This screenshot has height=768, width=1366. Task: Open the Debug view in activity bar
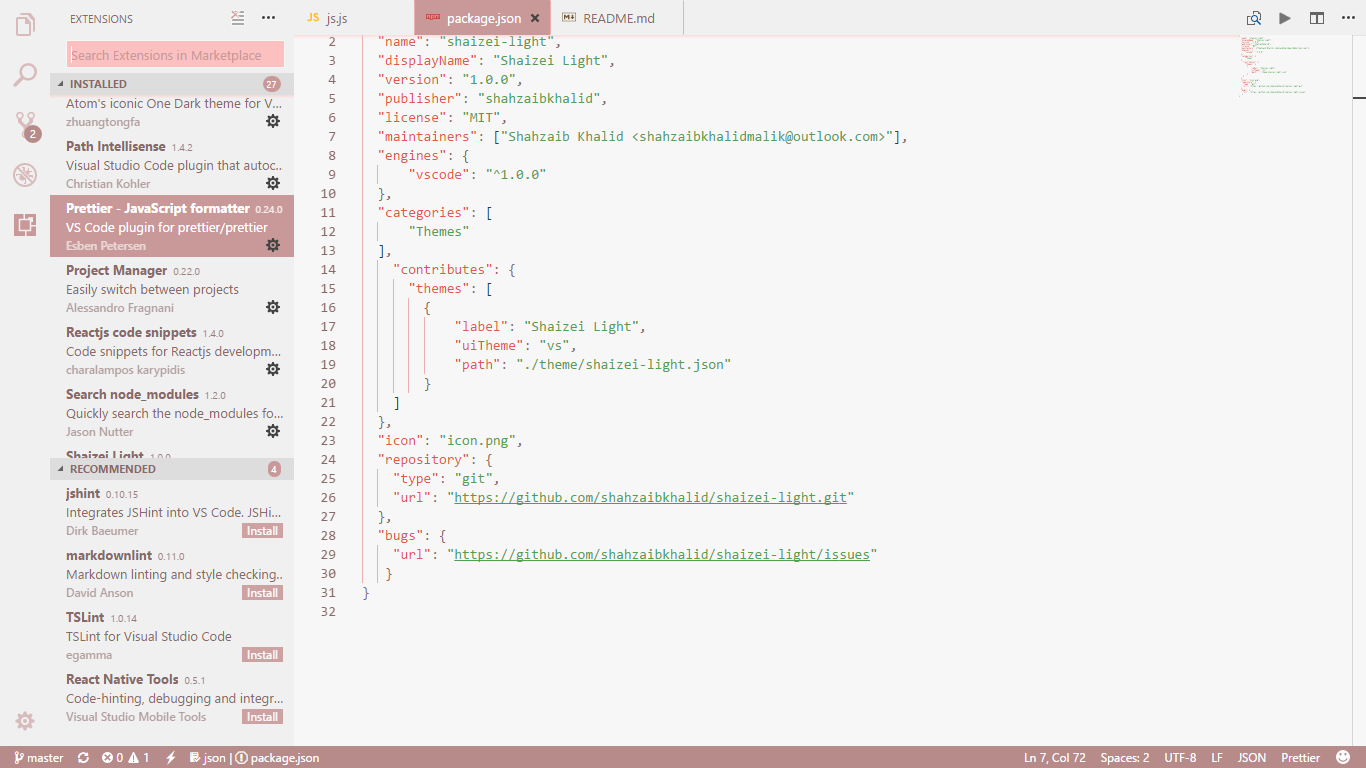click(x=25, y=176)
